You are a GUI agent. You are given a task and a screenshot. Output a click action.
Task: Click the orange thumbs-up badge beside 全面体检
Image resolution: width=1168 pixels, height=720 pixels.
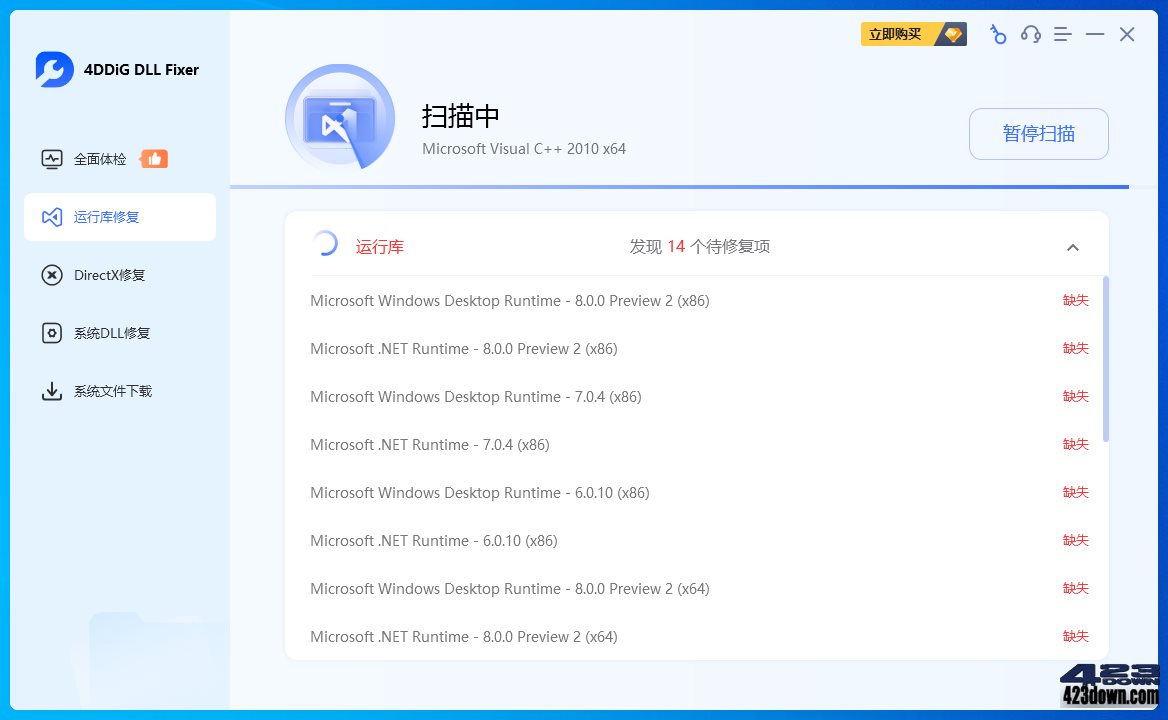pyautogui.click(x=154, y=159)
